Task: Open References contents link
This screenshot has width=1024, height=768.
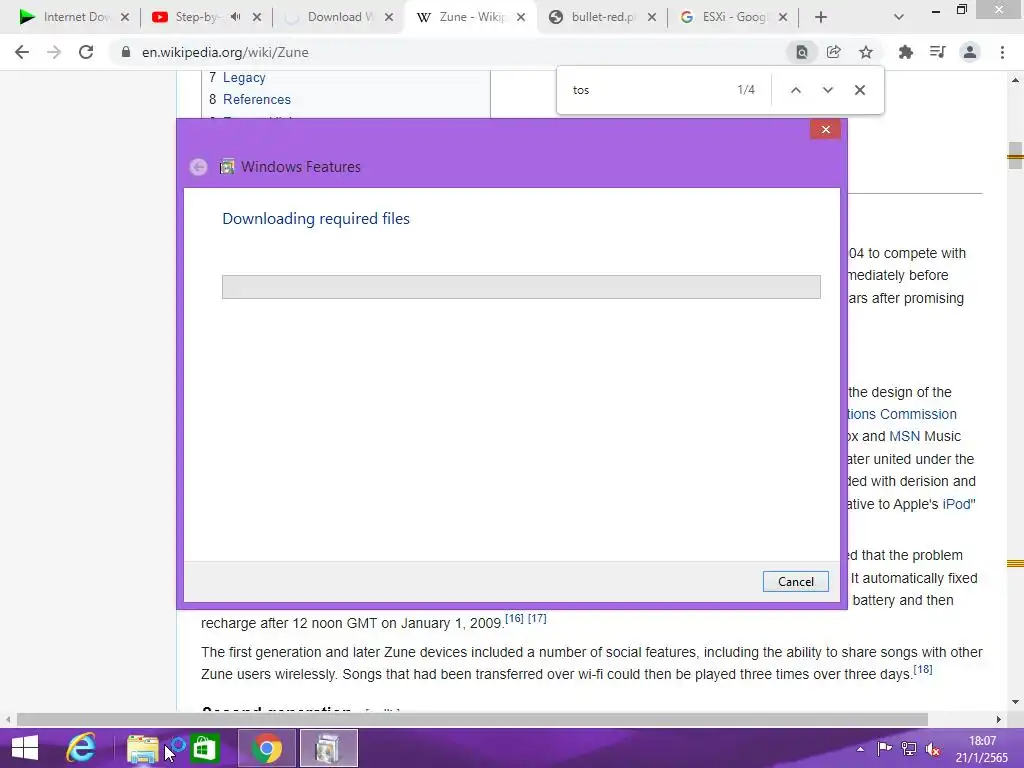Action: (x=257, y=99)
